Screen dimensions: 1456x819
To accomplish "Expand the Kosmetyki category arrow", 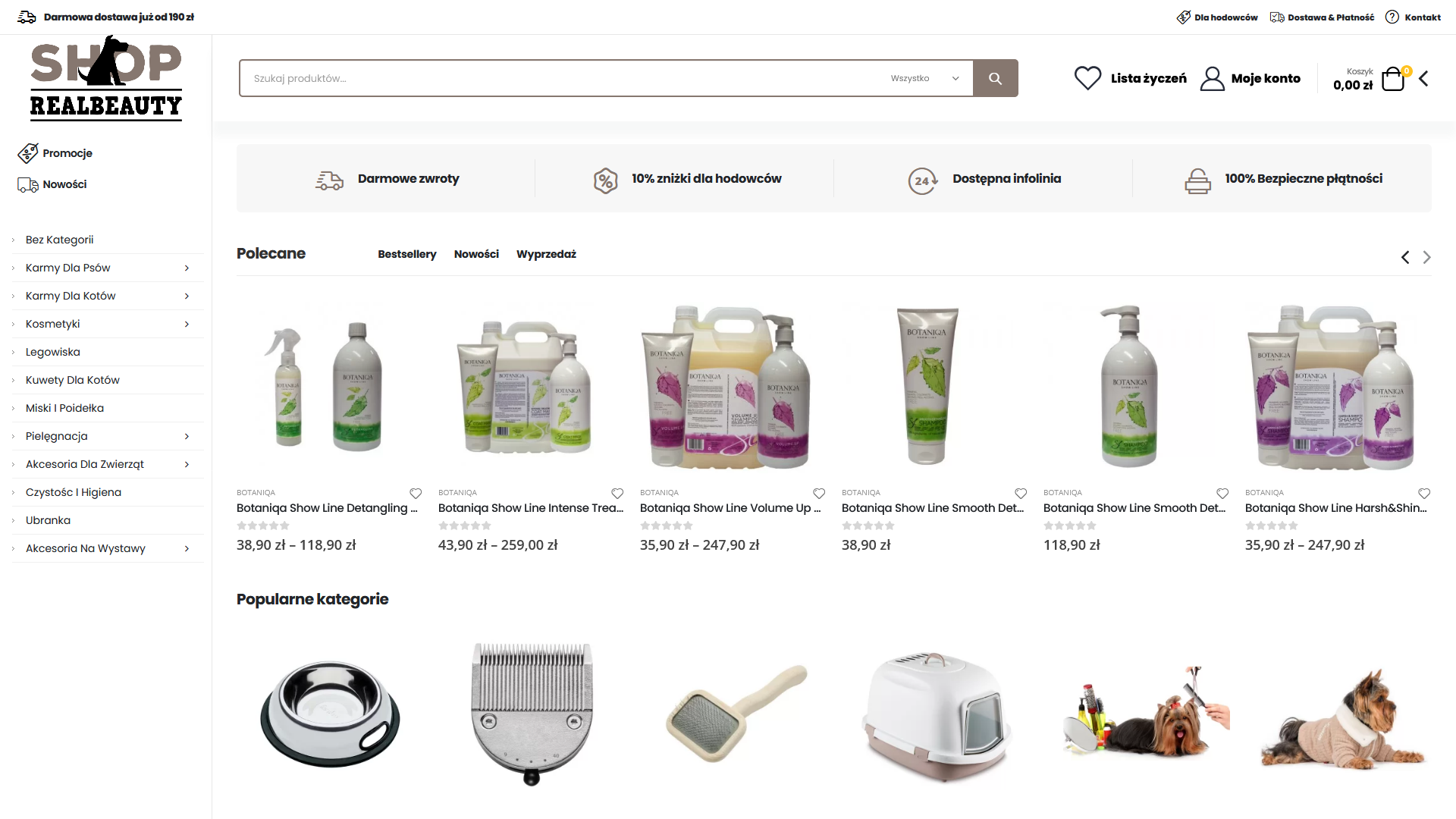I will pyautogui.click(x=187, y=324).
